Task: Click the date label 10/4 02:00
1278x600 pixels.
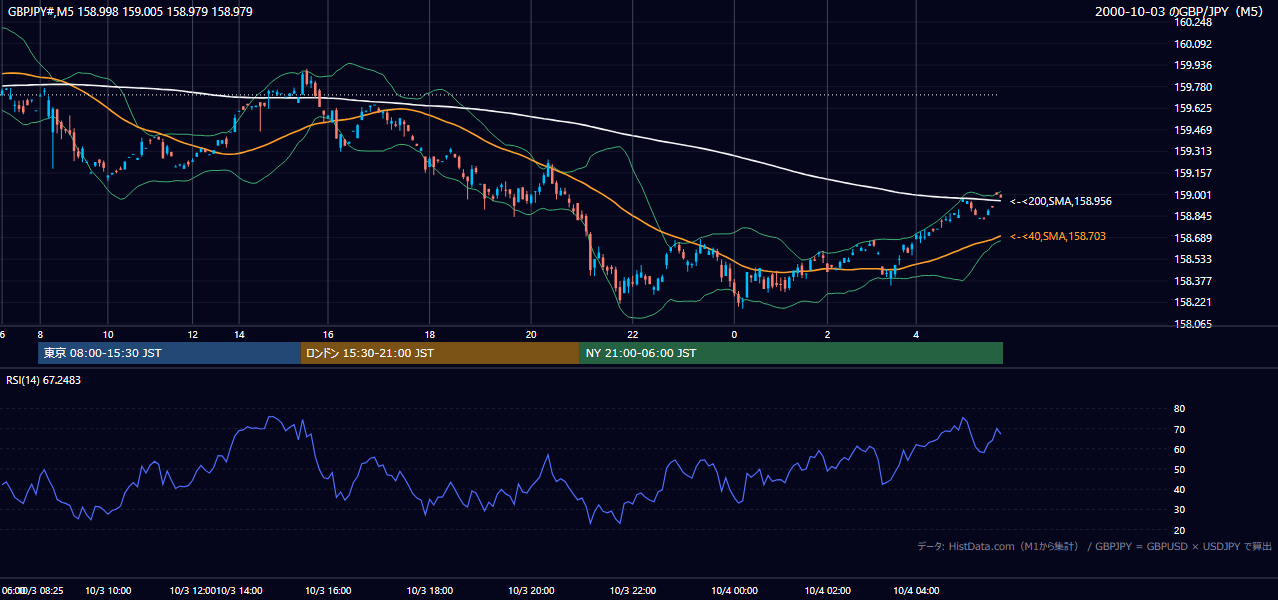Action: click(x=828, y=591)
